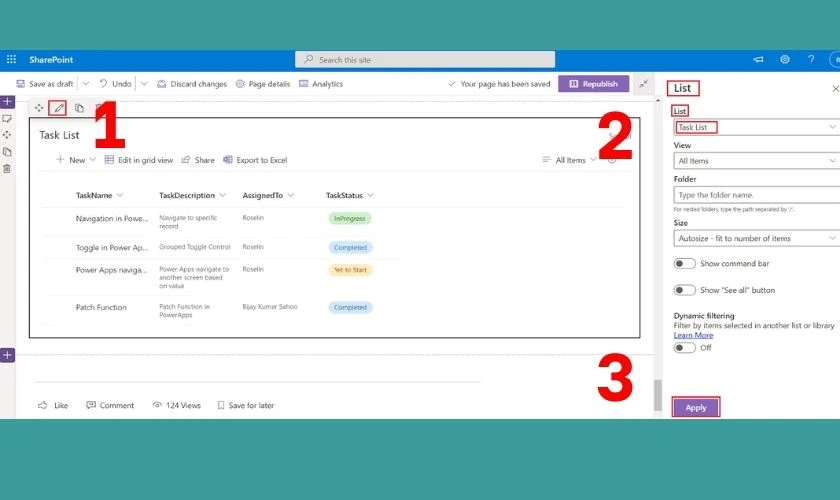Click the Like button

tap(53, 405)
